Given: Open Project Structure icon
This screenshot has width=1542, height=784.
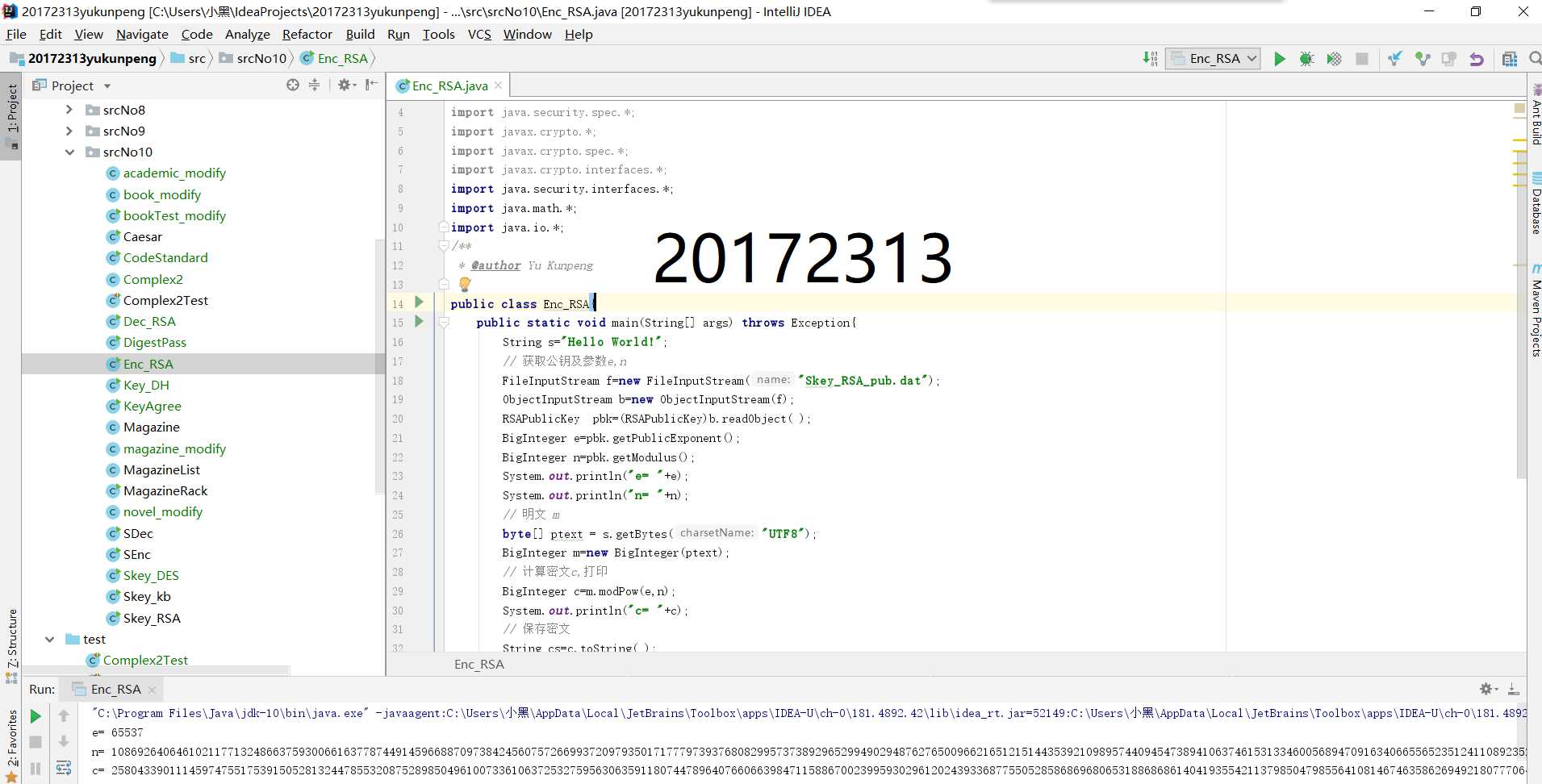Looking at the screenshot, I should click(1510, 59).
